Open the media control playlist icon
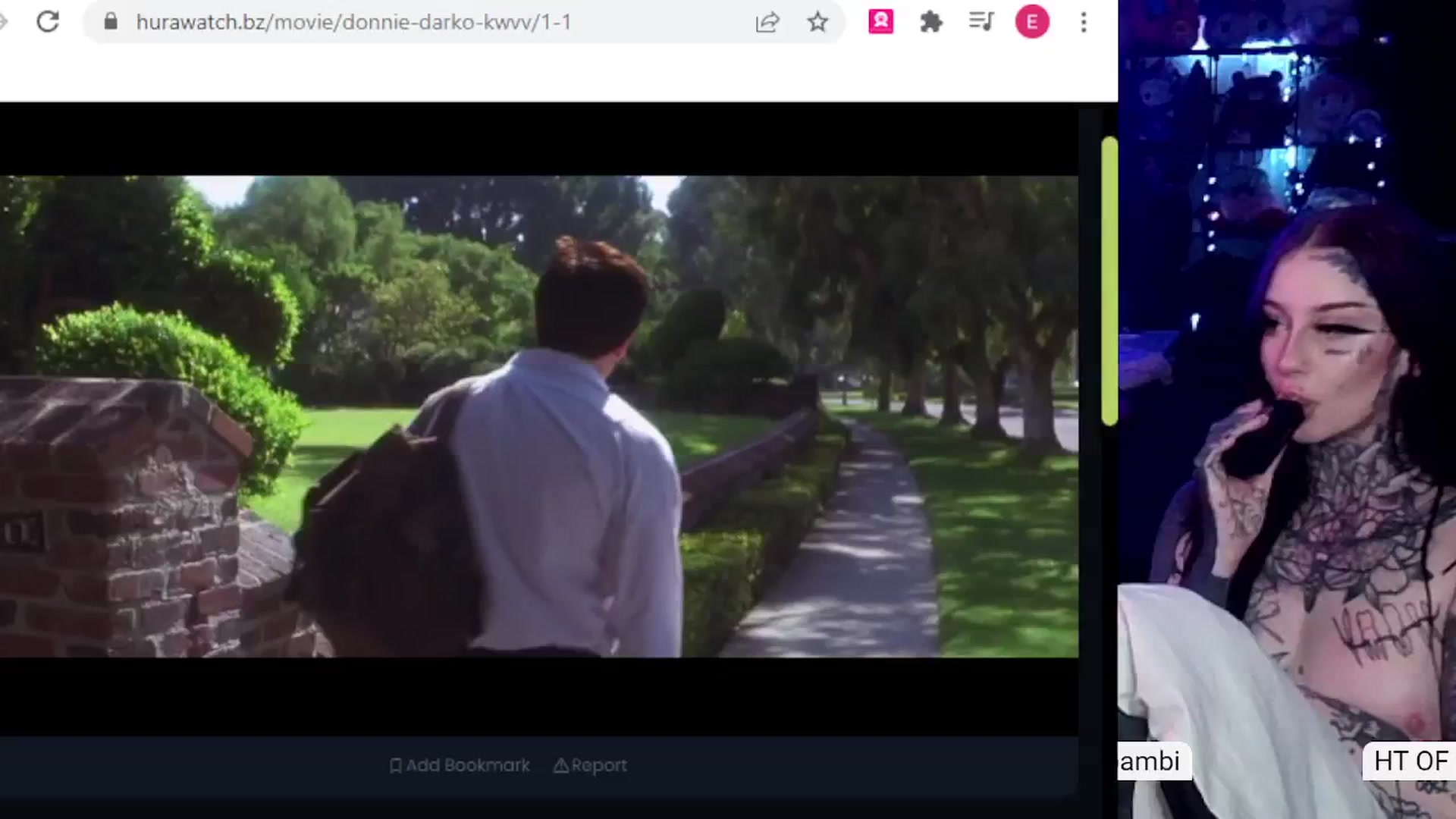1456x819 pixels. 981,21
